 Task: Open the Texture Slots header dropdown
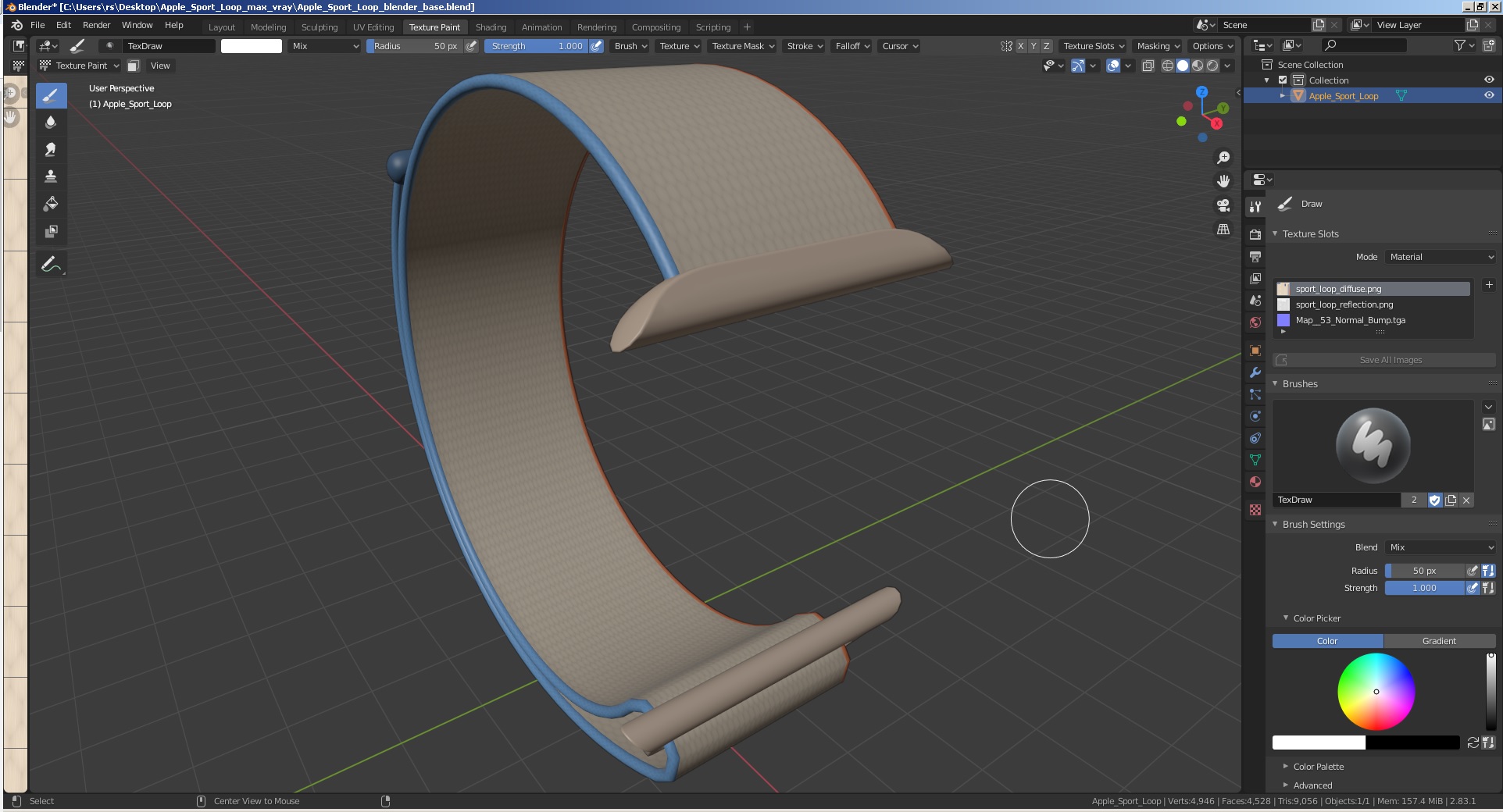[x=1094, y=46]
